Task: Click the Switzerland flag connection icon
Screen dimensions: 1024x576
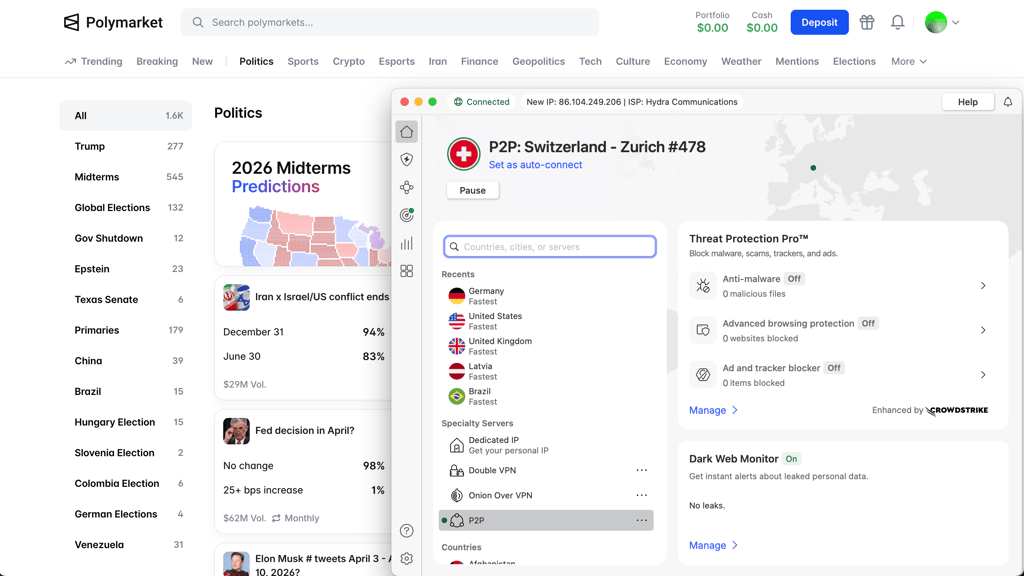Action: pyautogui.click(x=464, y=154)
